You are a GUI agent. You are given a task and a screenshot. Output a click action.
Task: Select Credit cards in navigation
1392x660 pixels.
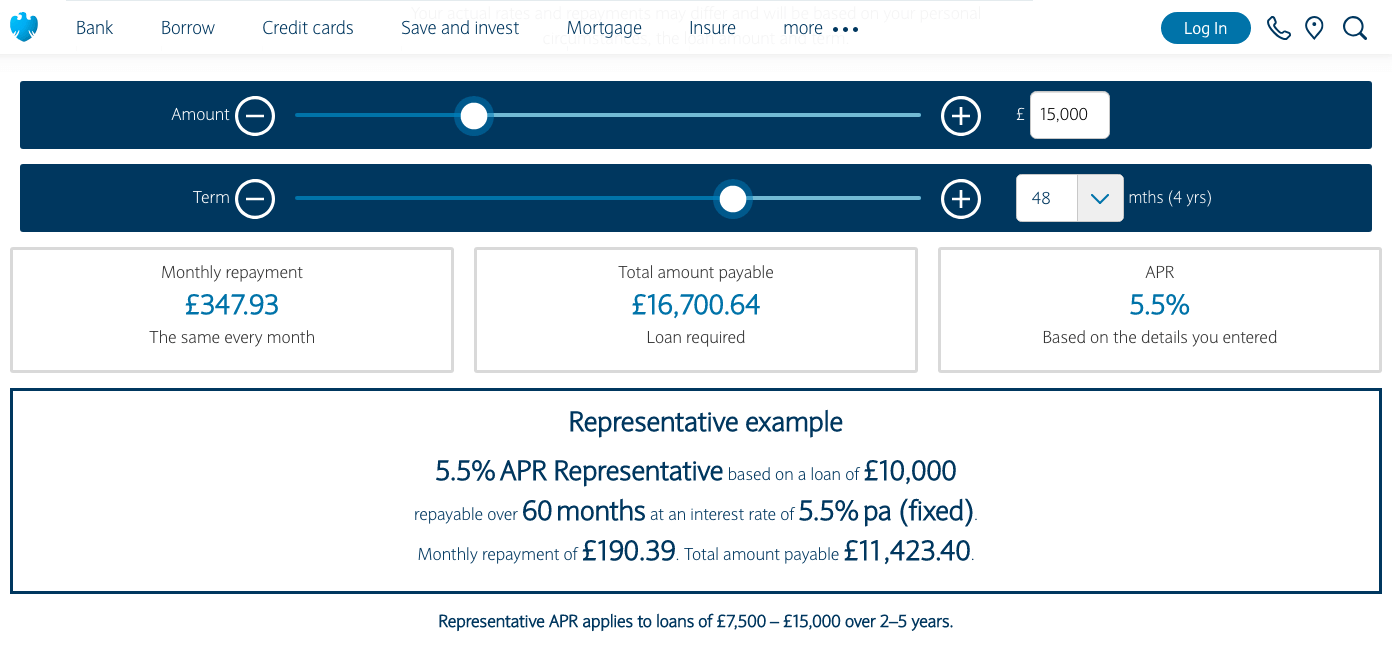pos(307,28)
